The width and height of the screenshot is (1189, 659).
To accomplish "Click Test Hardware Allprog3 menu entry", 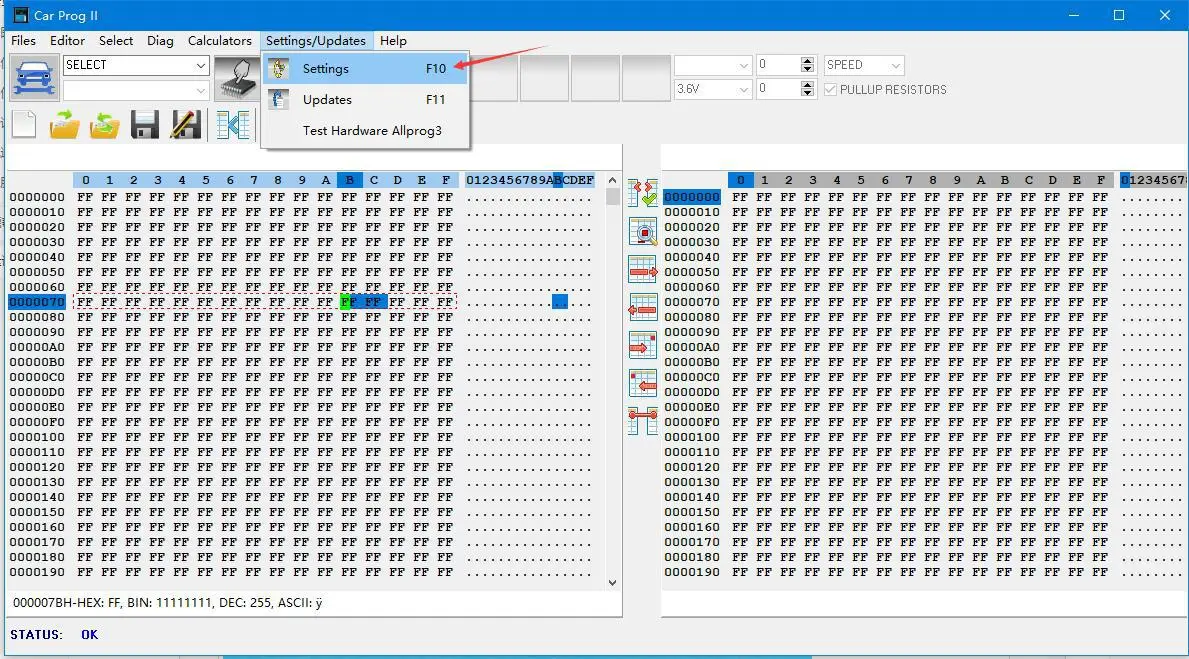I will pyautogui.click(x=372, y=130).
